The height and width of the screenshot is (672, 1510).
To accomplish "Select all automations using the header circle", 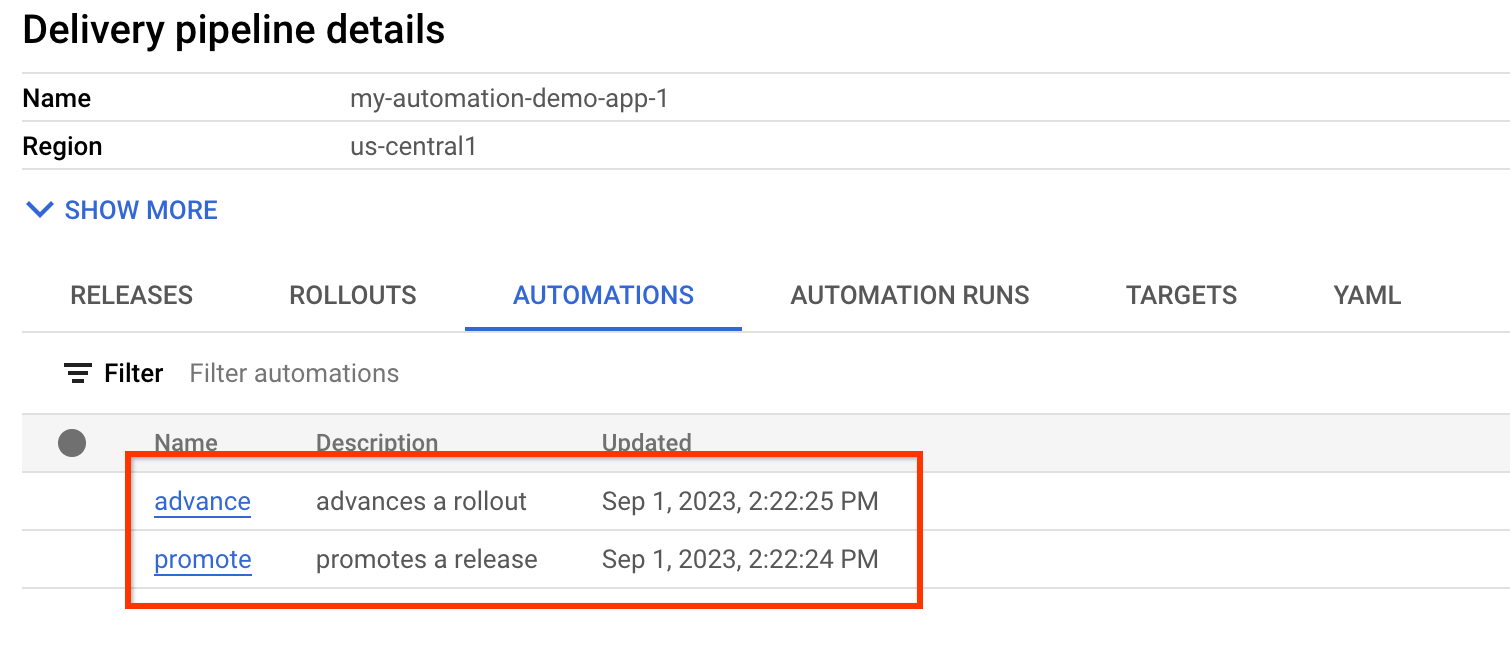I will (71, 443).
